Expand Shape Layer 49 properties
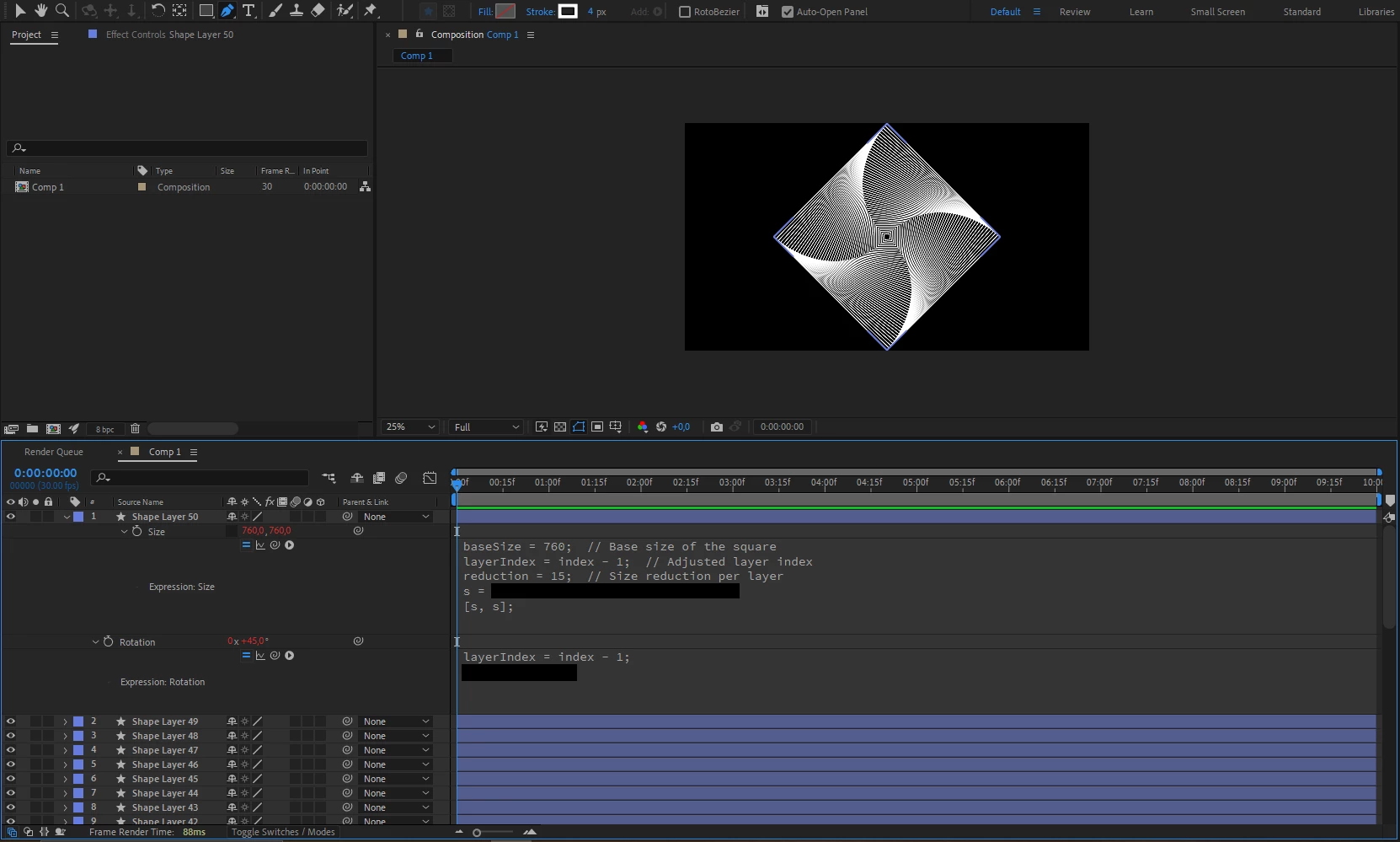The height and width of the screenshot is (842, 1400). click(65, 721)
